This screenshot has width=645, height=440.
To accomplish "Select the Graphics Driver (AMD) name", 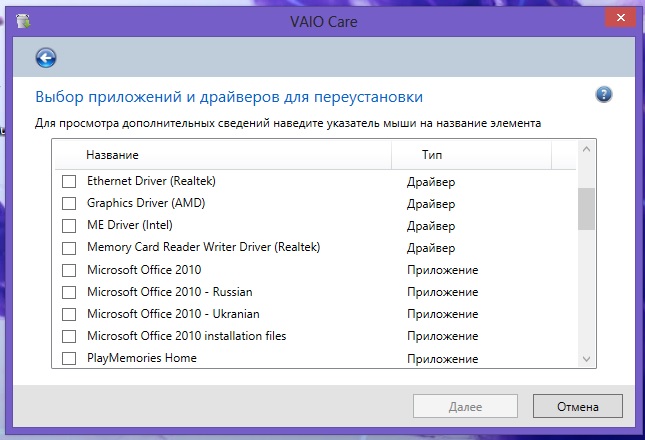I will pyautogui.click(x=146, y=203).
